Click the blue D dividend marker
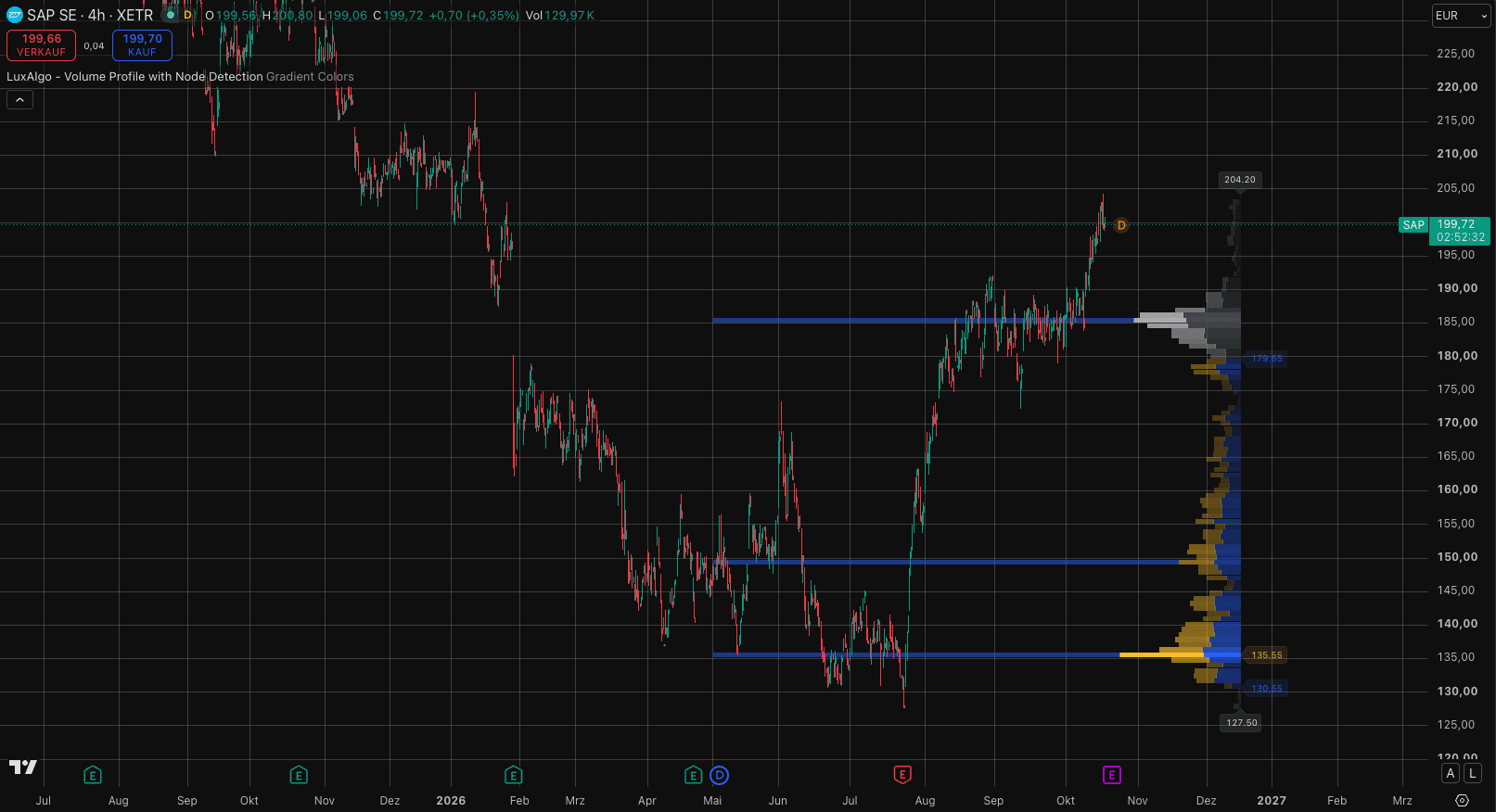The height and width of the screenshot is (812, 1496). coord(719,774)
